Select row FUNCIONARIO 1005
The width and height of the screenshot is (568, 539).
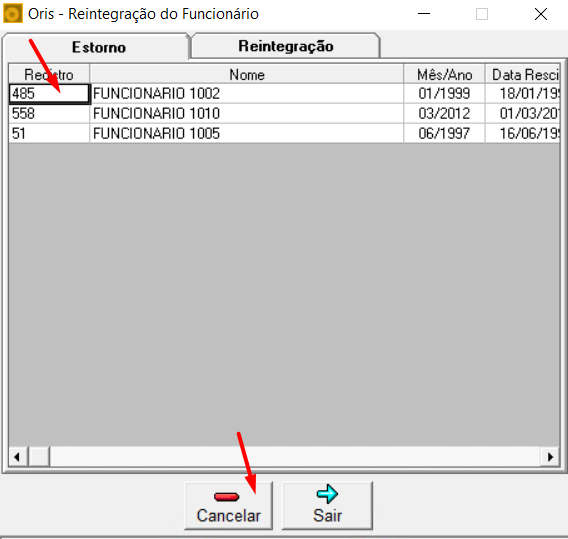coord(247,134)
